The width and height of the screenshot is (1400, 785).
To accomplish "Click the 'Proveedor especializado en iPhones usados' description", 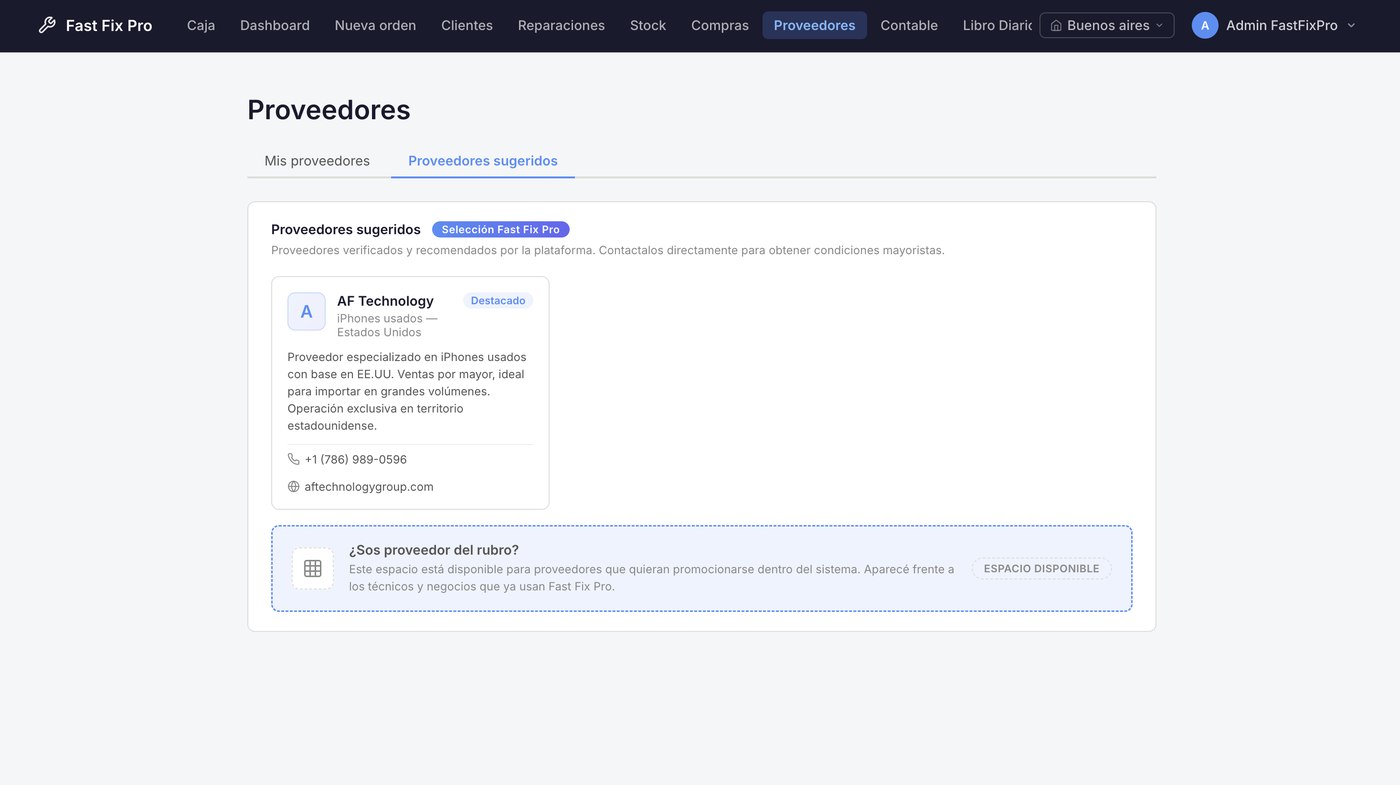I will pos(407,391).
